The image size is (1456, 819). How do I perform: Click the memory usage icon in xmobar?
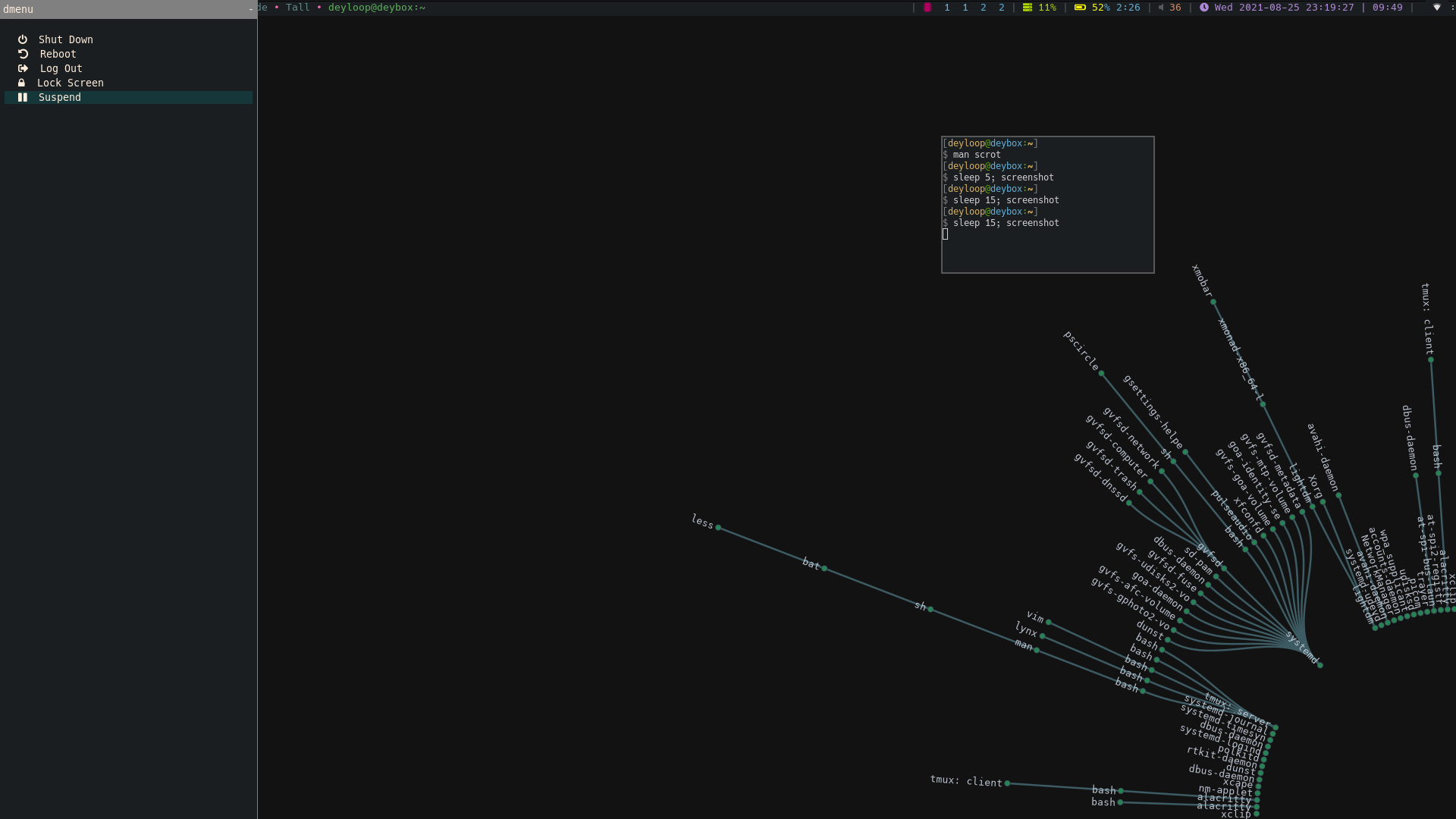click(x=1028, y=8)
